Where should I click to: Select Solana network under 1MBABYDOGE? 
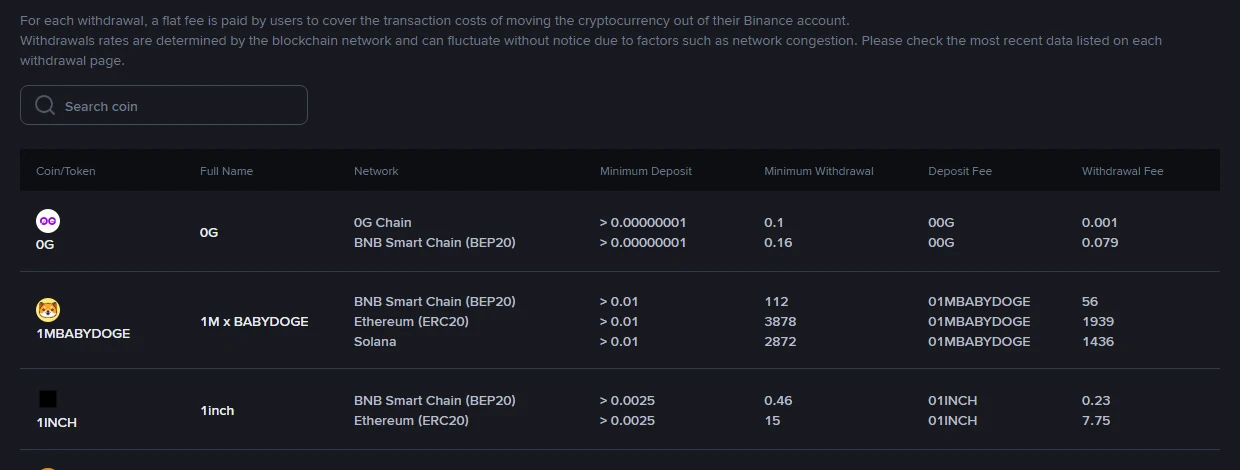tap(375, 341)
